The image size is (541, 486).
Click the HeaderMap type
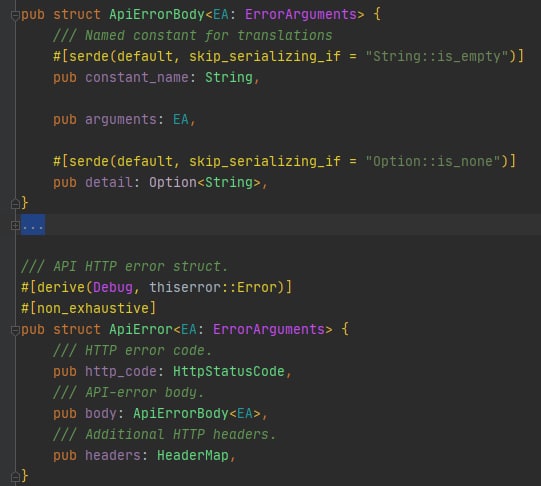tap(193, 456)
